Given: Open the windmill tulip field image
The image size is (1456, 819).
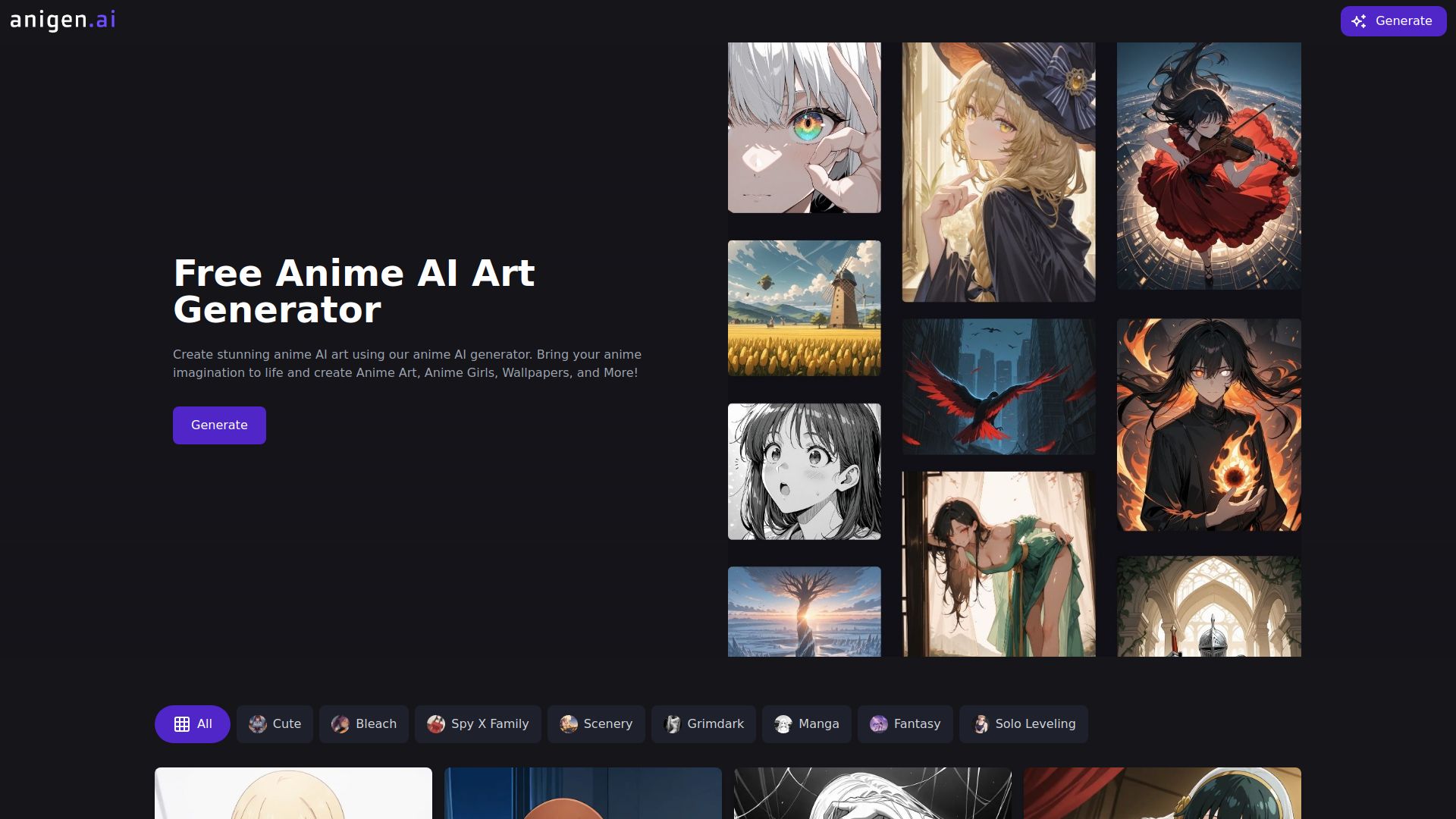Looking at the screenshot, I should coord(804,308).
